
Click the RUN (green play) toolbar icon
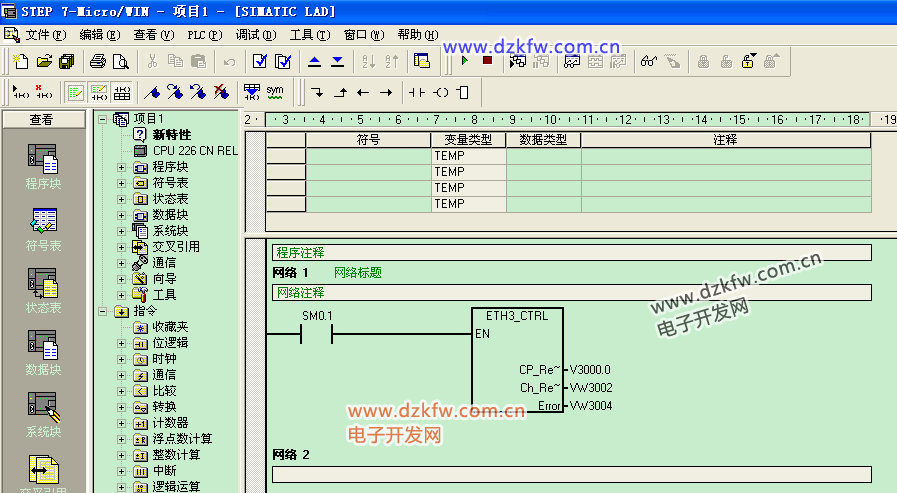point(465,61)
